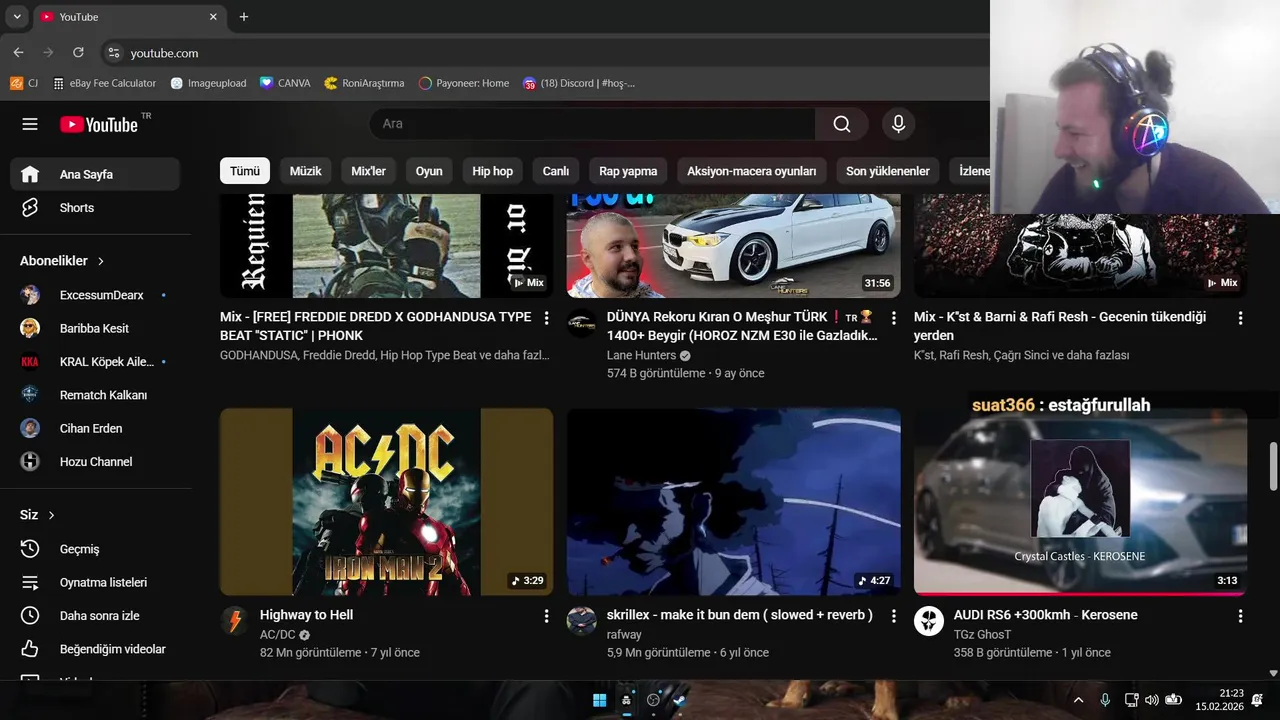Go back with the browser back arrow
The image size is (1280, 720).
18,53
